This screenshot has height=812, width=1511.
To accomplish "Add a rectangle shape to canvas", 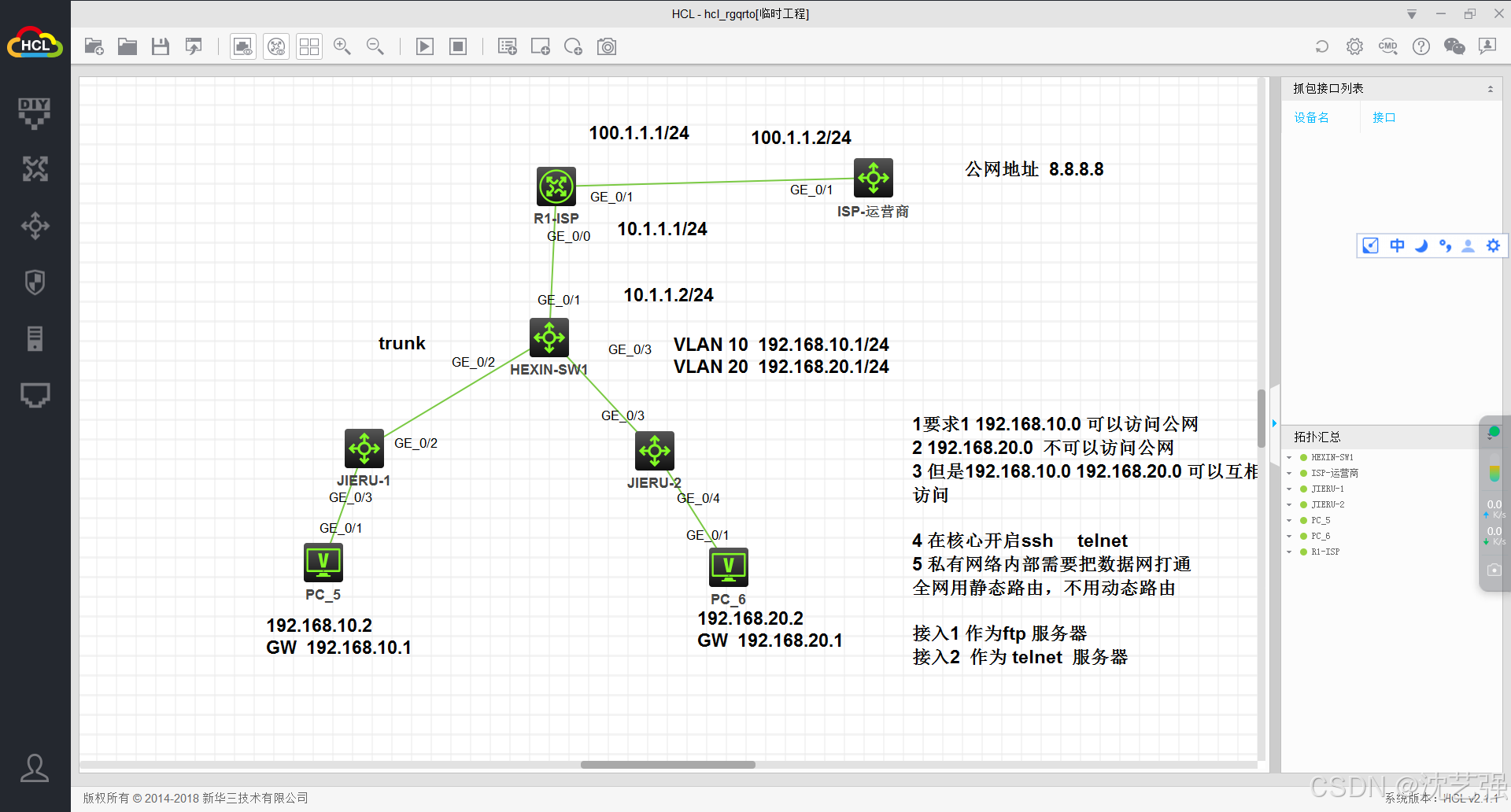I will tap(541, 46).
